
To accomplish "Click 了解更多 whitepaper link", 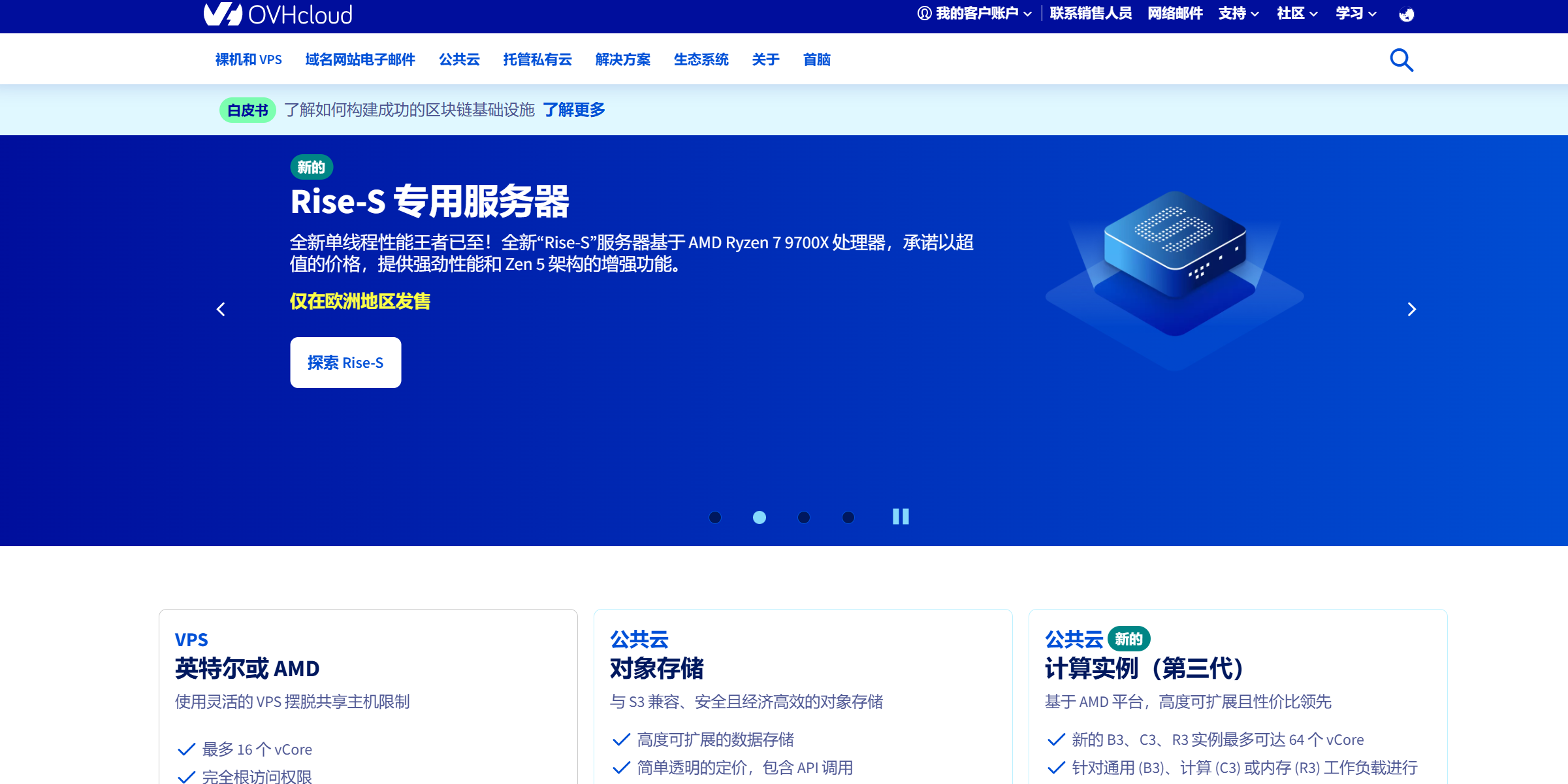I will (574, 110).
